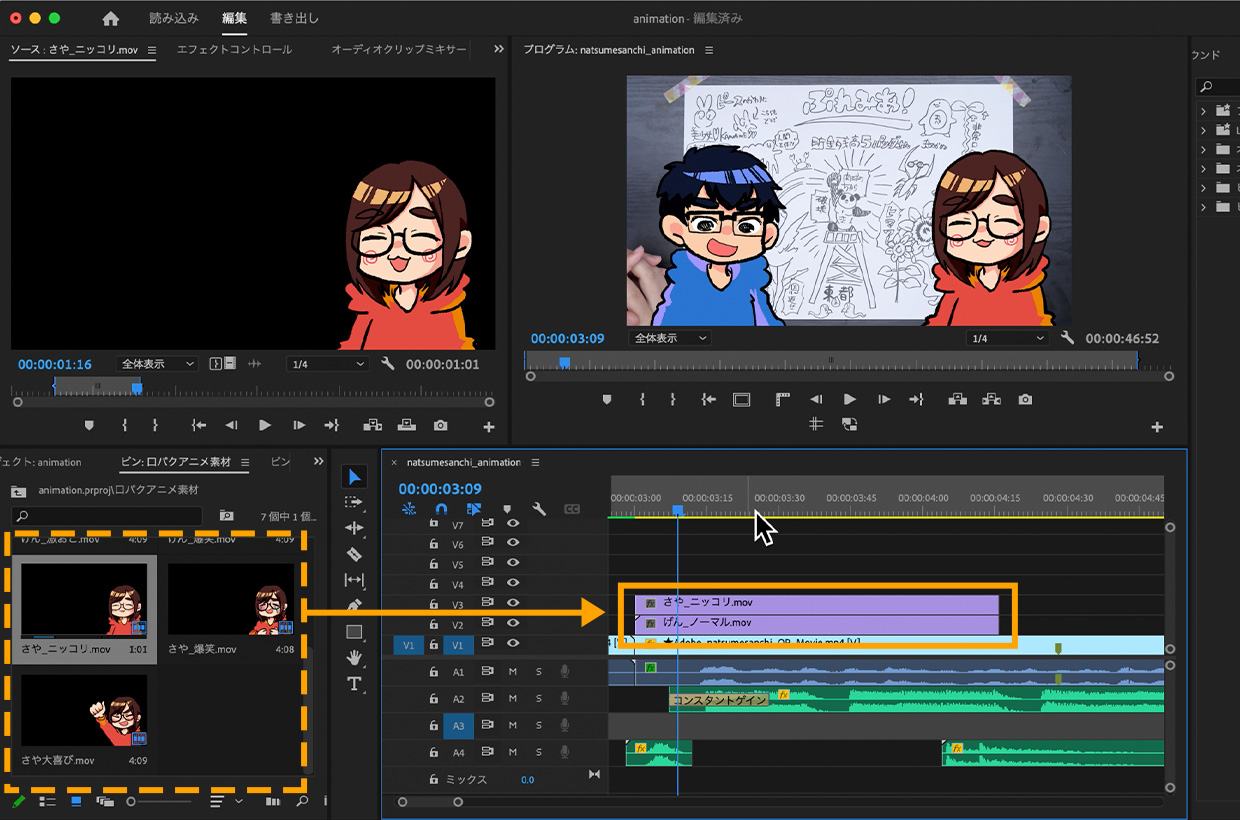Image resolution: width=1240 pixels, height=820 pixels.
Task: Export frame with Program monitor camera icon
Action: point(1025,399)
